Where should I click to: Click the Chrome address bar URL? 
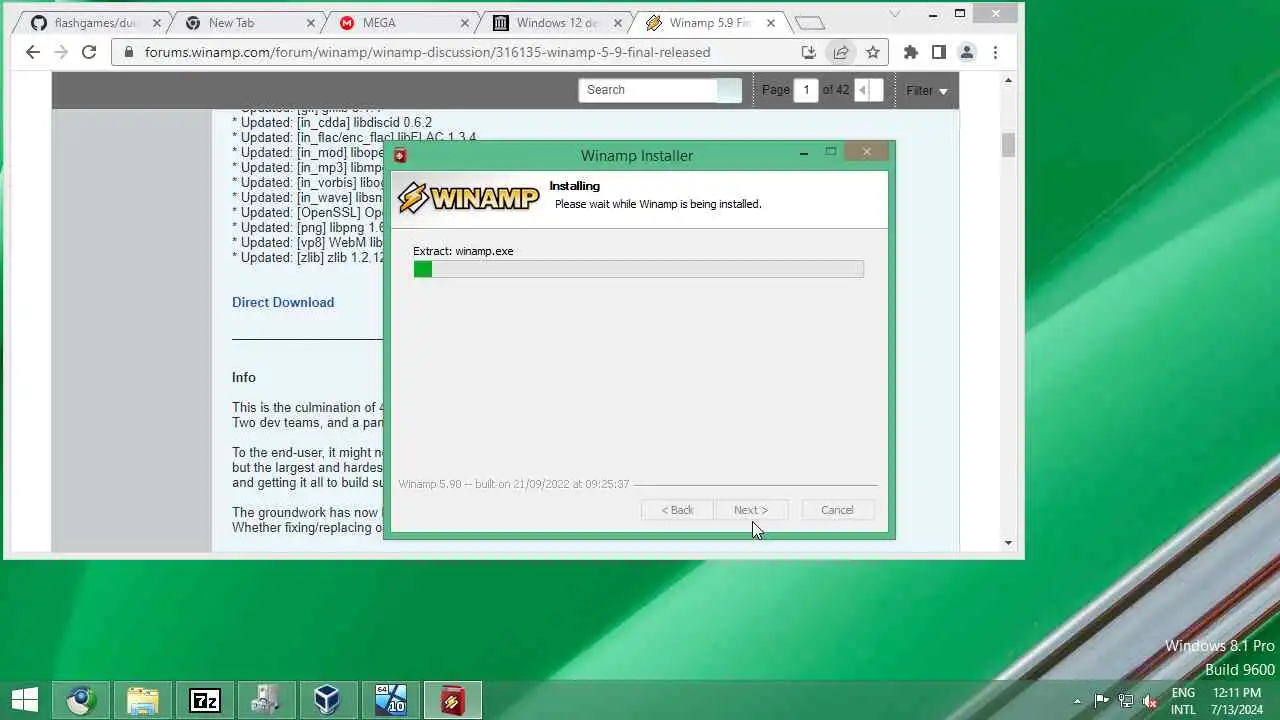click(x=427, y=52)
